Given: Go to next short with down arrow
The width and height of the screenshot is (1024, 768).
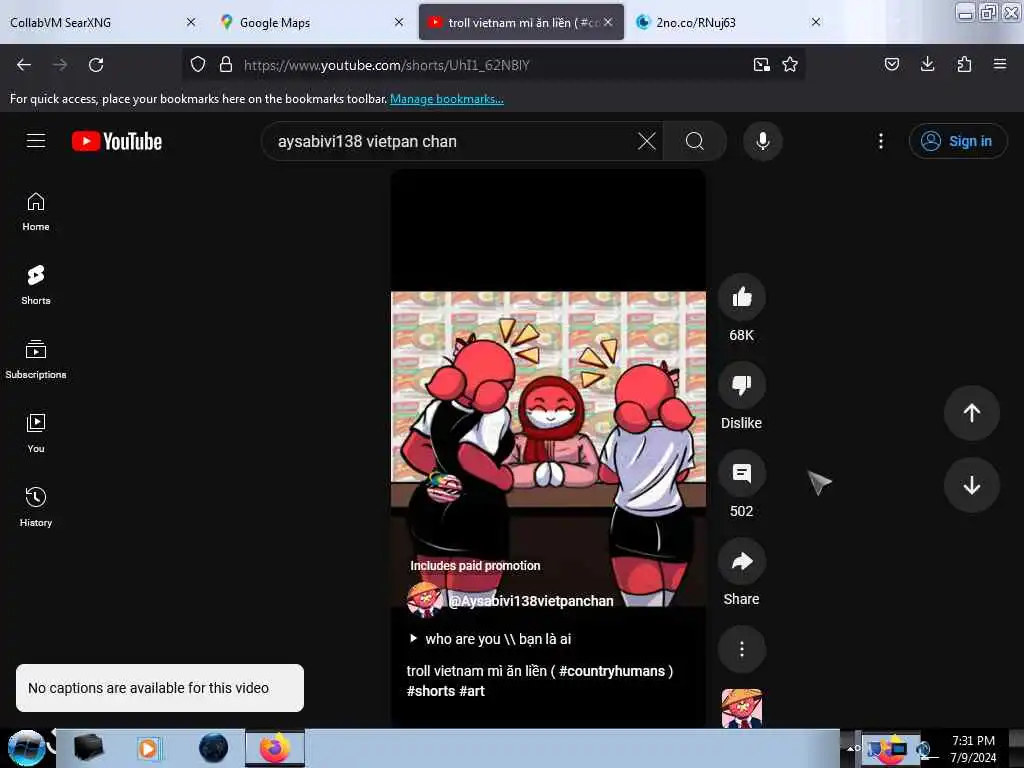Looking at the screenshot, I should point(971,485).
